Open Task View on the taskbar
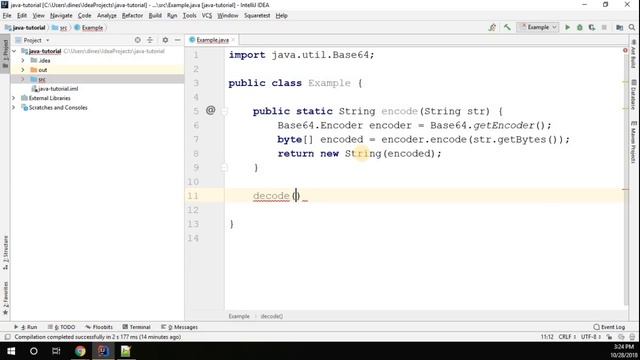The height and width of the screenshot is (360, 640). pyautogui.click(x=56, y=351)
